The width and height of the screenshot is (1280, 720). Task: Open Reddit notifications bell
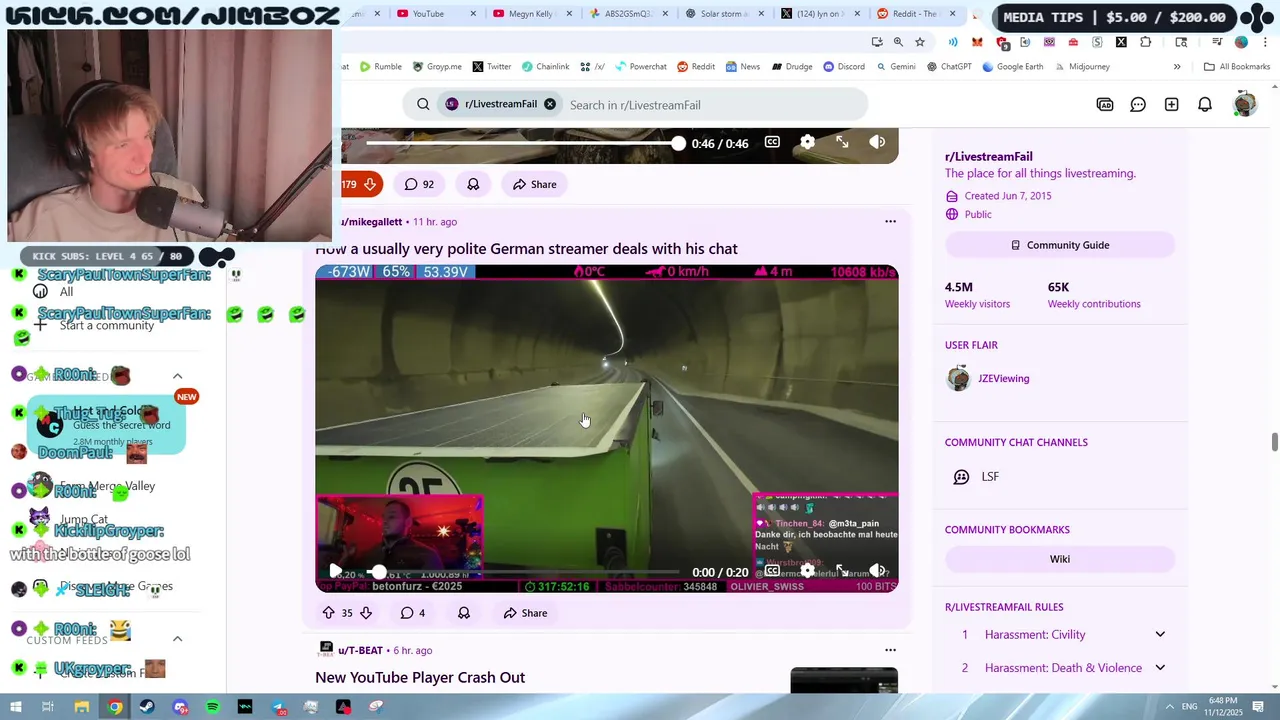point(1205,105)
